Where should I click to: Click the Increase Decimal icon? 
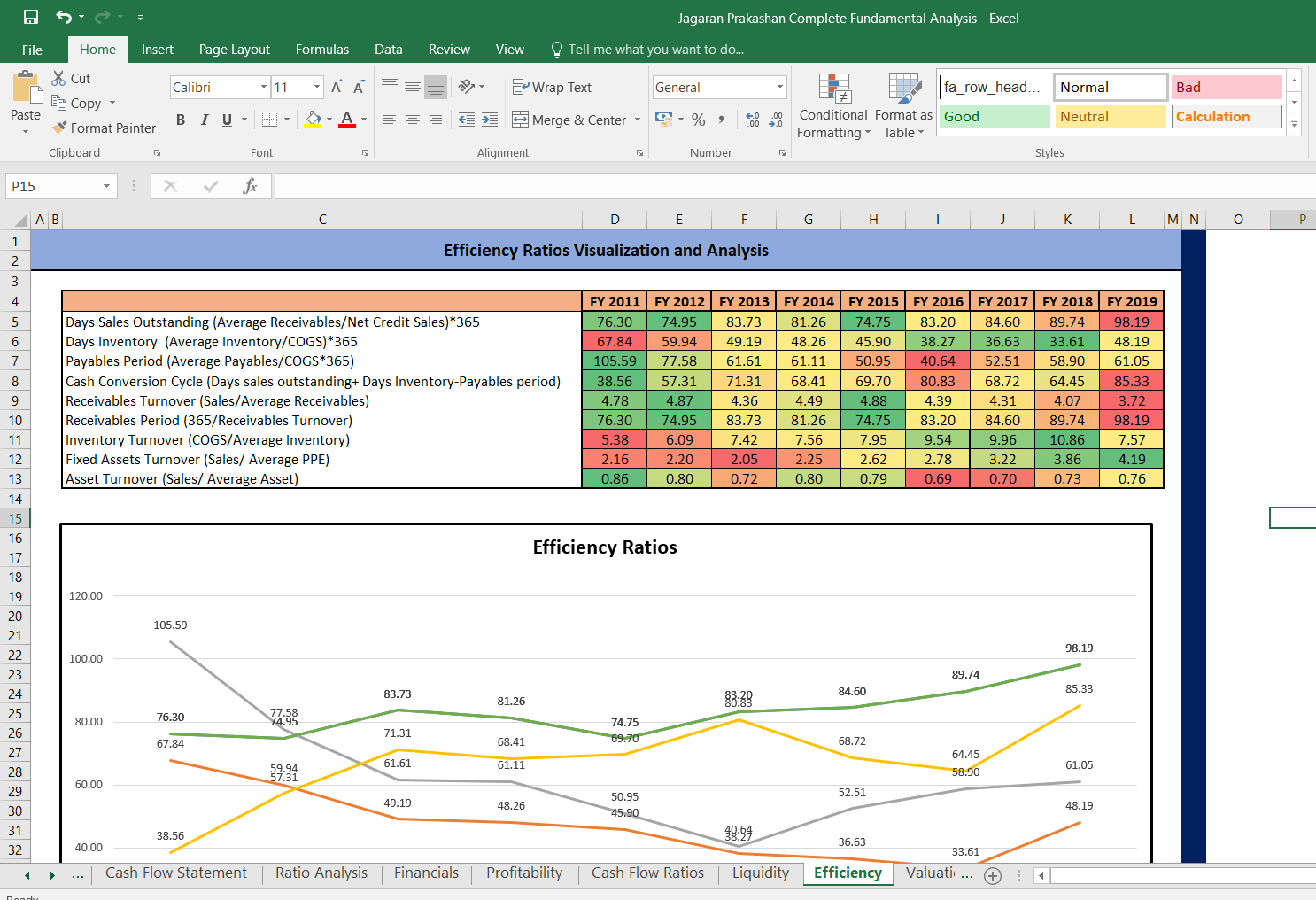click(x=753, y=120)
